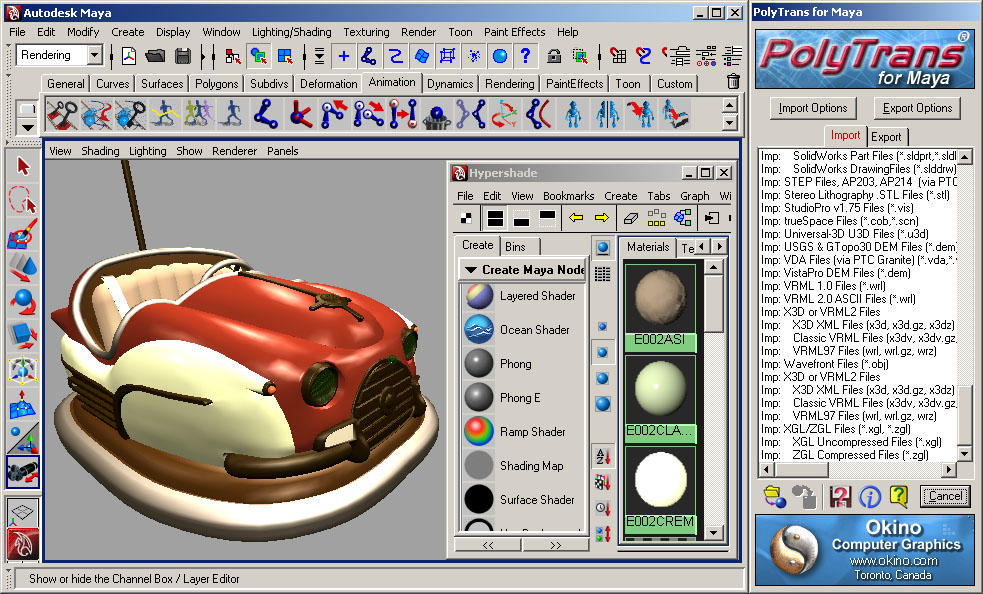Click the PolyTrans import file folder icon
This screenshot has height=594, width=983.
(x=773, y=495)
